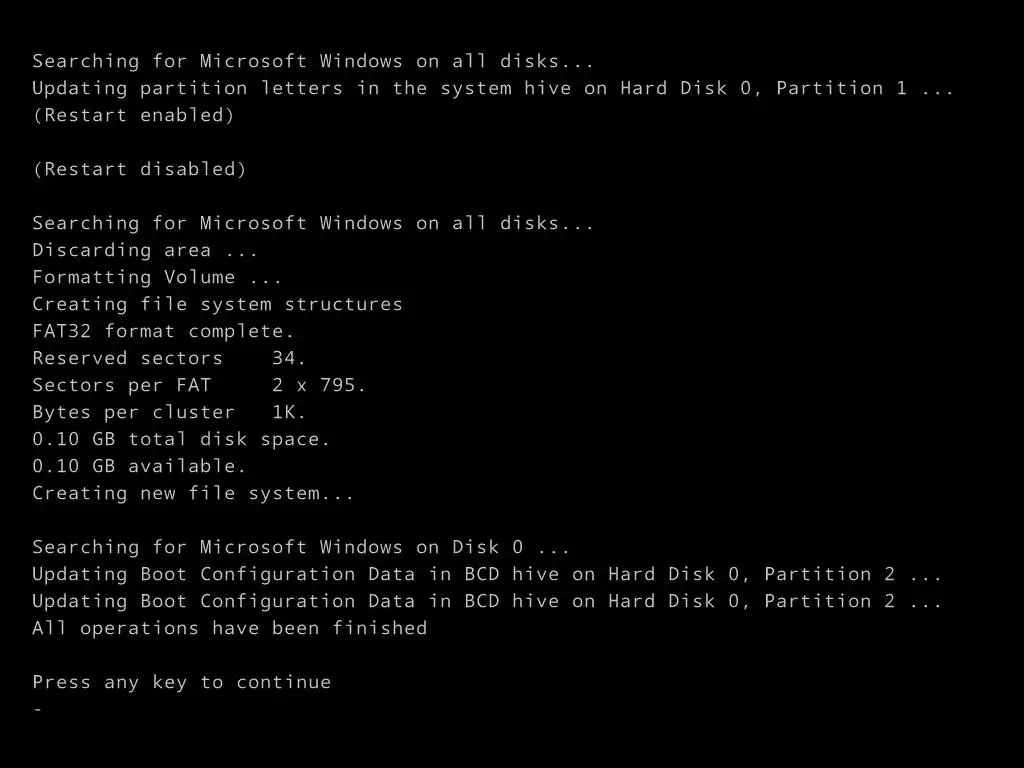This screenshot has height=768, width=1024.
Task: Select the 'Formatting Volume ...' line
Action: [x=157, y=277]
